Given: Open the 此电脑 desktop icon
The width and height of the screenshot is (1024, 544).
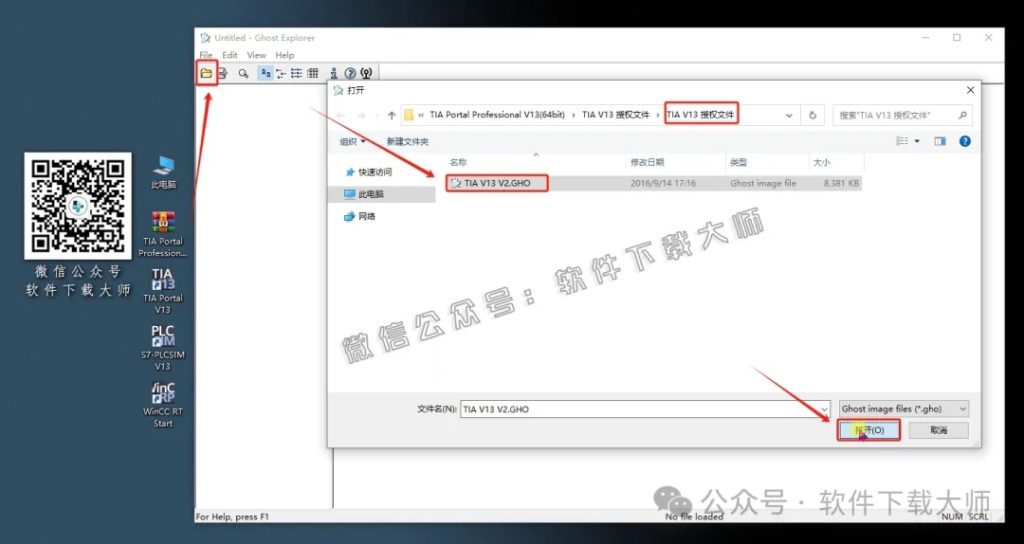Looking at the screenshot, I should pyautogui.click(x=163, y=173).
